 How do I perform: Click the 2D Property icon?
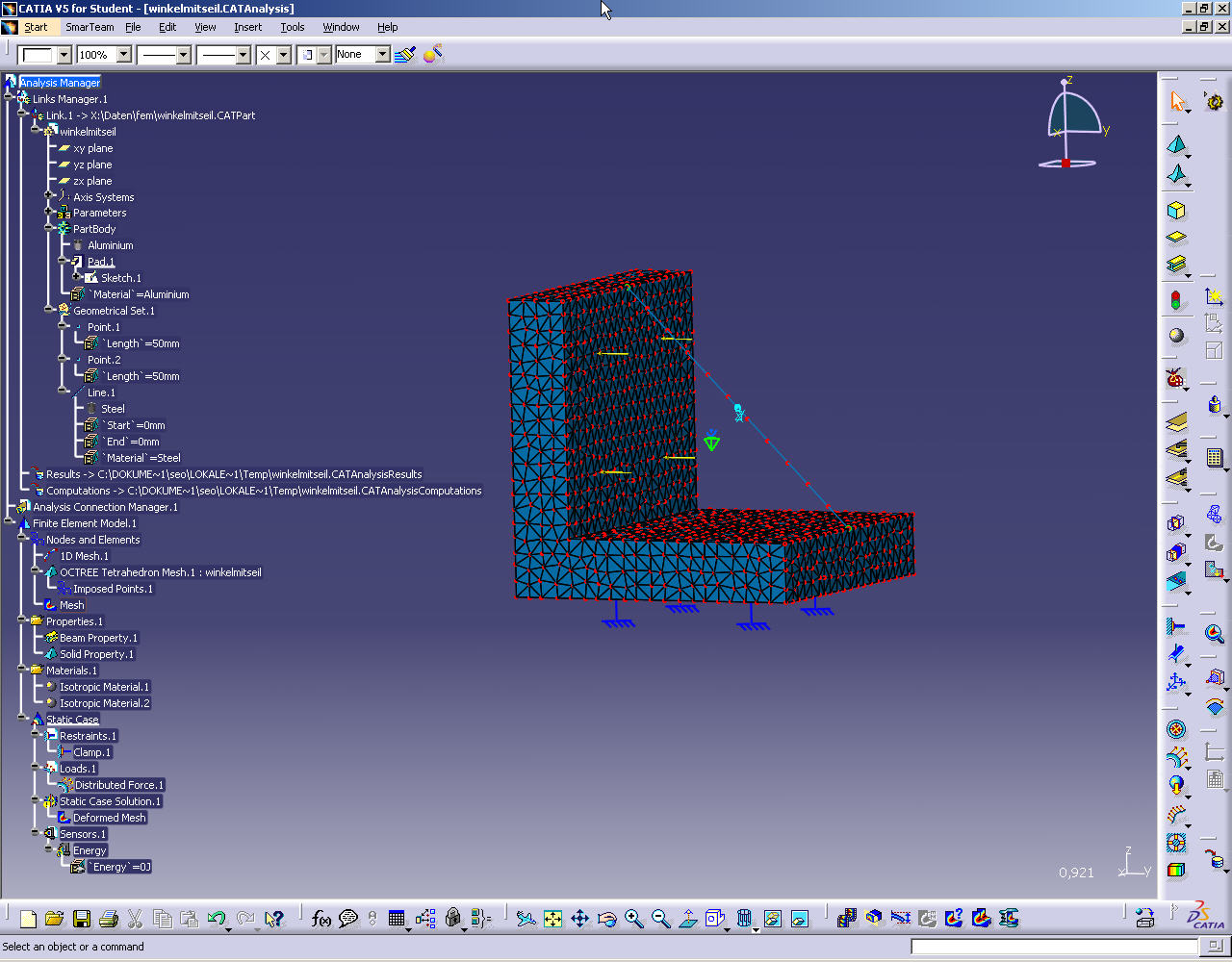pos(1176,238)
